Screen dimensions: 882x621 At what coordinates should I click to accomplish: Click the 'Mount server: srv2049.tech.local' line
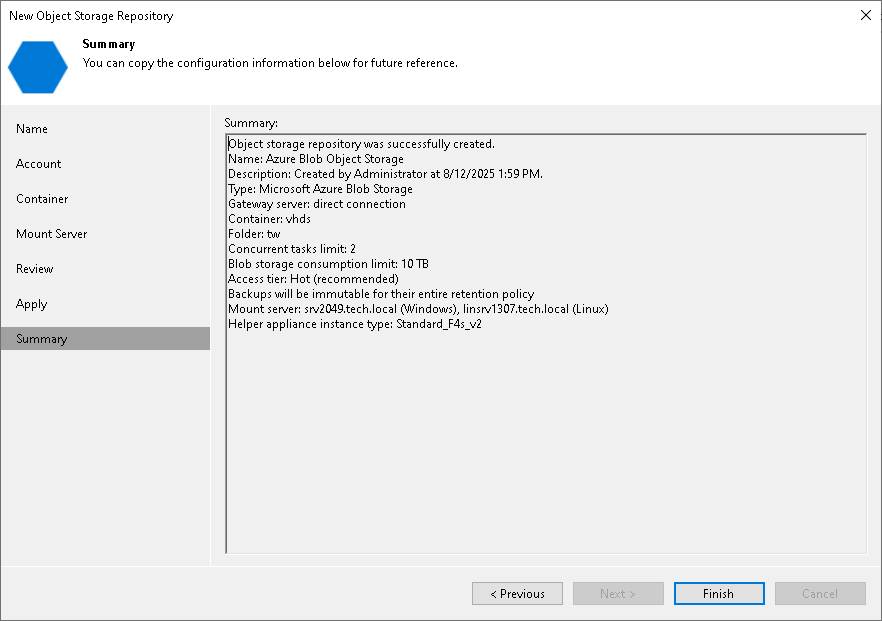click(x=418, y=309)
